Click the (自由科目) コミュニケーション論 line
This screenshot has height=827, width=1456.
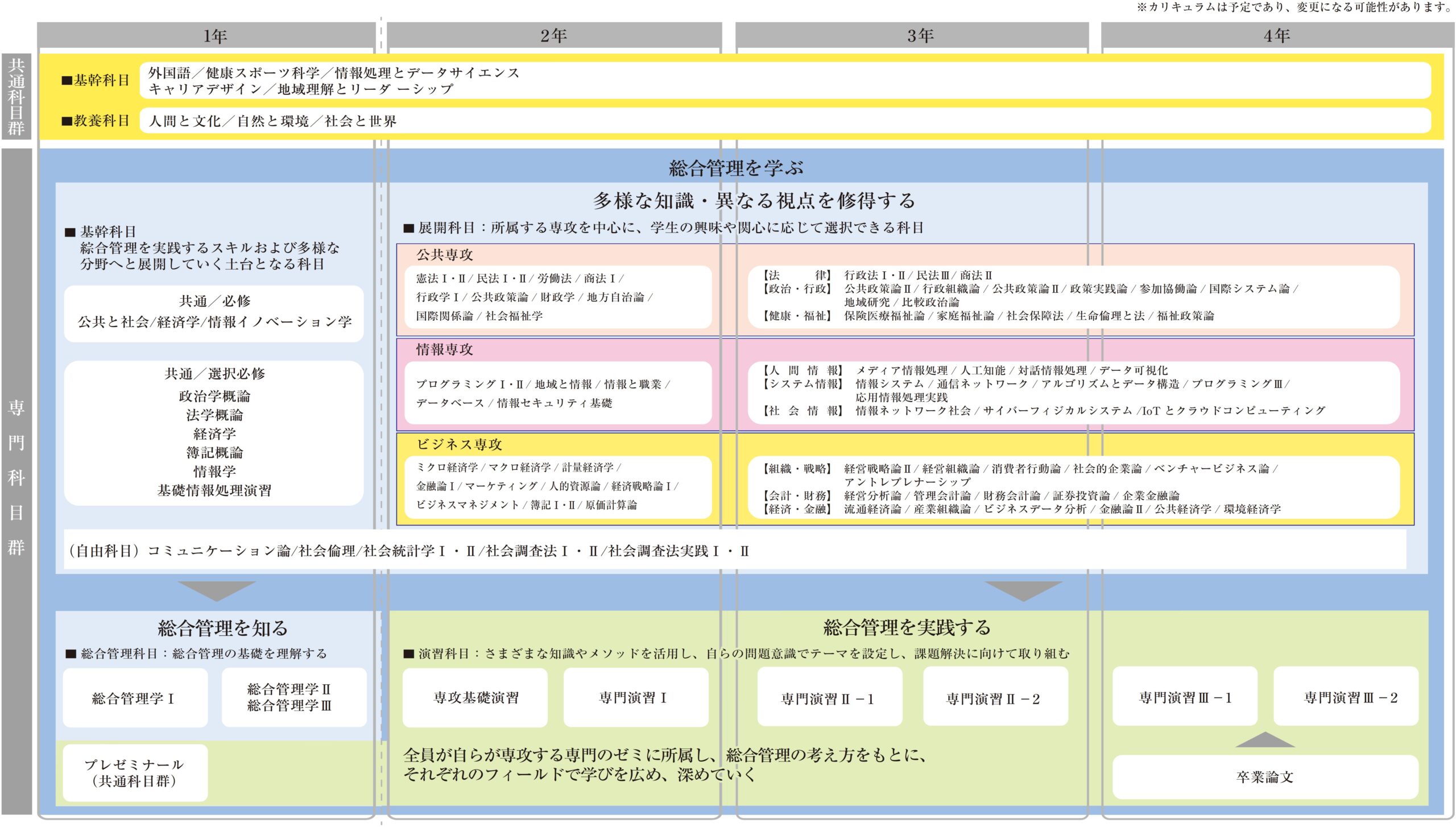point(409,551)
